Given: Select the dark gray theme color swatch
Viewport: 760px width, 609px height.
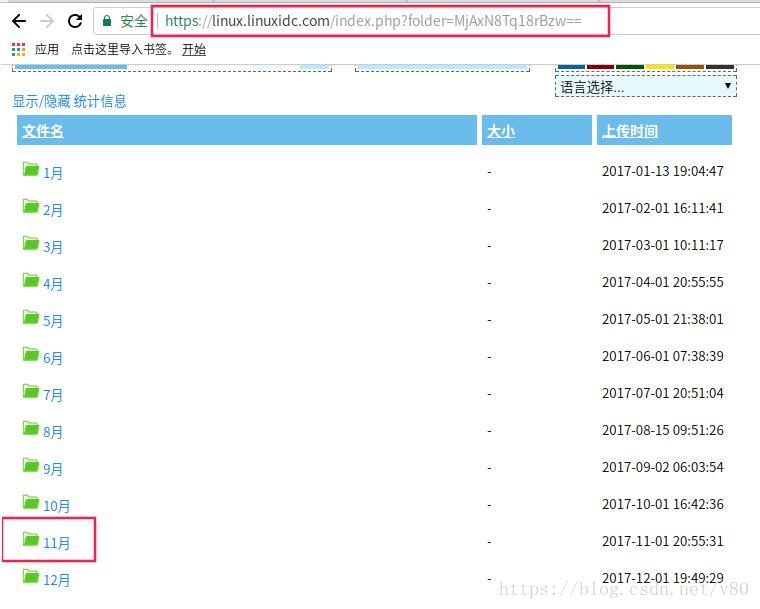Looking at the screenshot, I should (720, 66).
